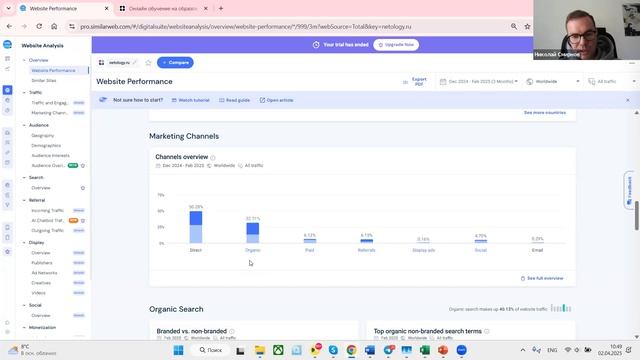Open the All traffic dropdown
Image resolution: width=640 pixels, height=360 pixels.
pos(611,82)
